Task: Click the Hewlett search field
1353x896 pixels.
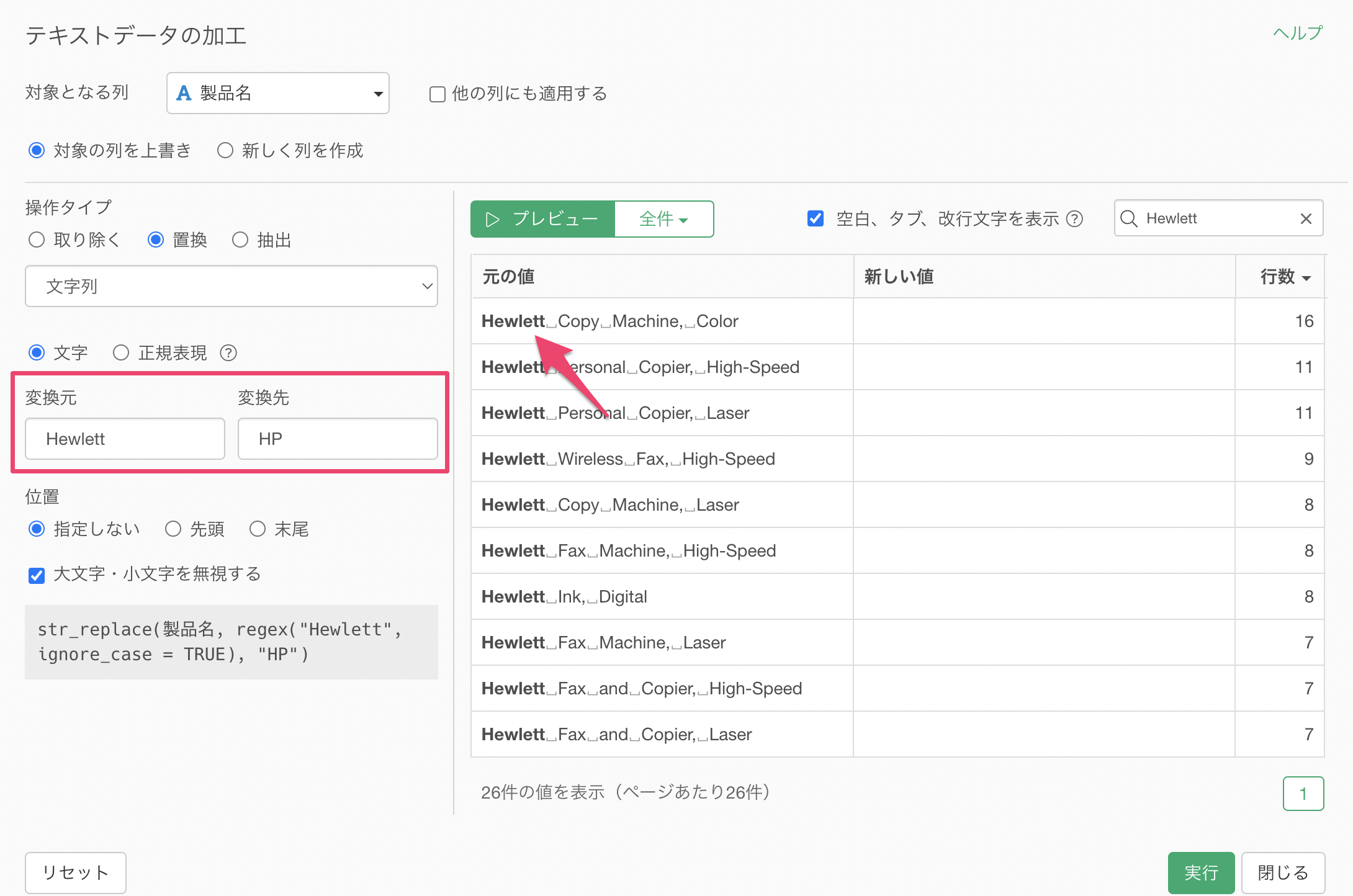Action: (1218, 218)
